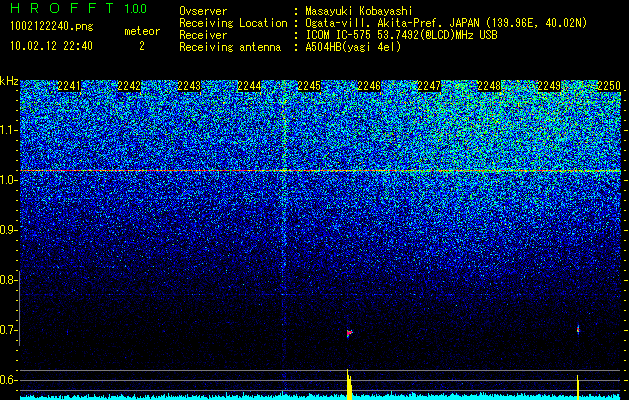Click time marker 2248
Screen dimensions: 629x400
pos(489,86)
